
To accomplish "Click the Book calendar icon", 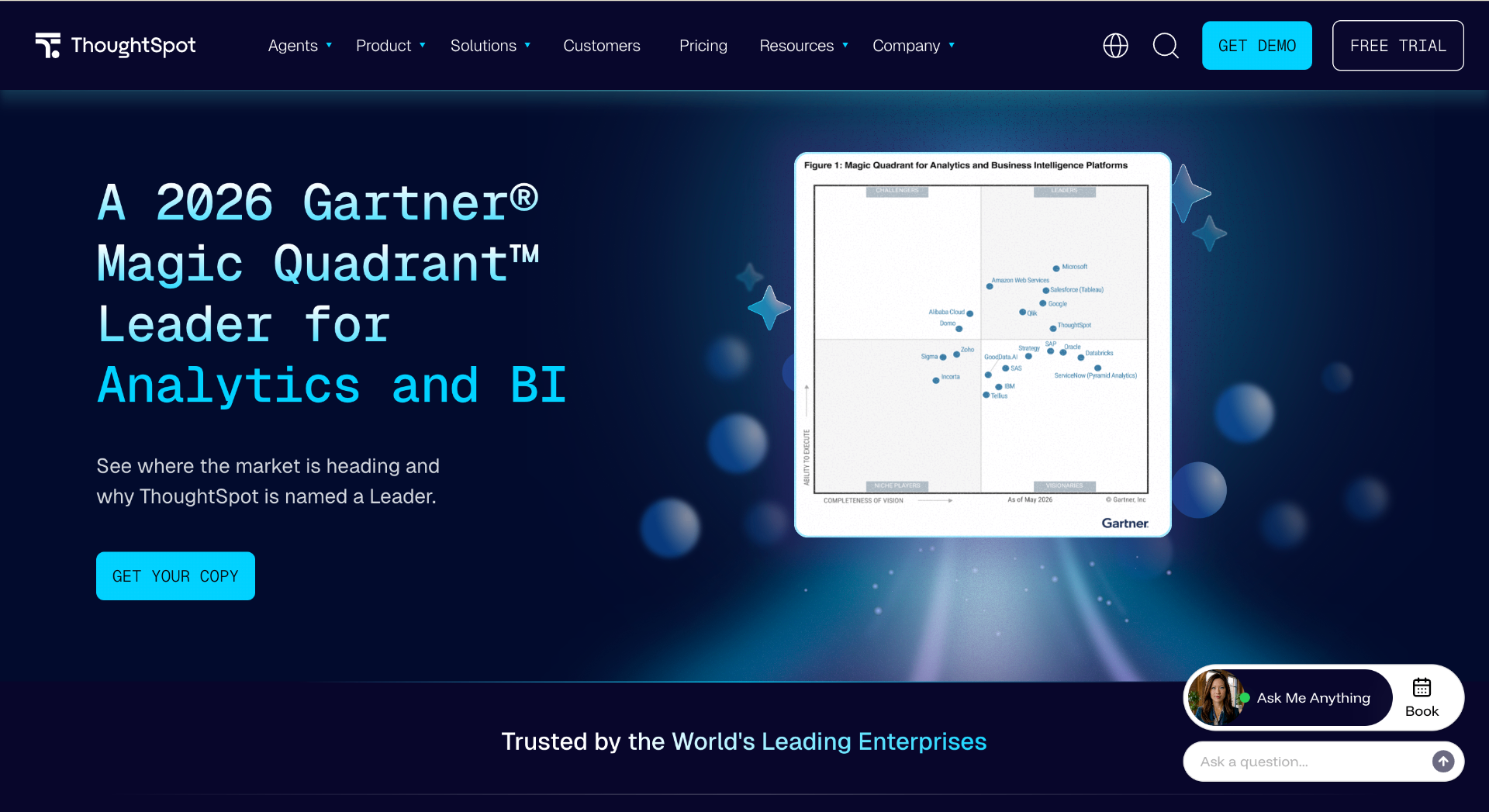I will point(1422,687).
